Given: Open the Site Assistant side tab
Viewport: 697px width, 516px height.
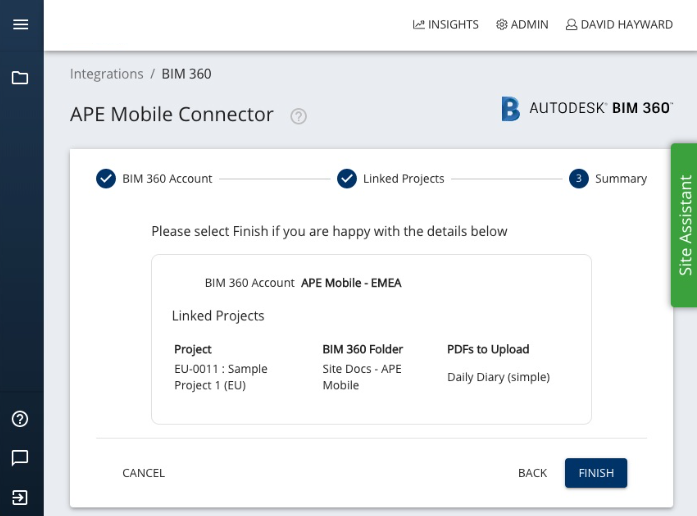Looking at the screenshot, I should (x=685, y=225).
